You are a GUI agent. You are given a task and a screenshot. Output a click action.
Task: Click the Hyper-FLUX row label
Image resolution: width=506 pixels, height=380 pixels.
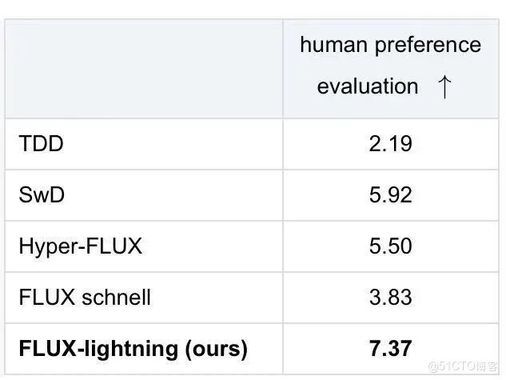[x=80, y=247]
